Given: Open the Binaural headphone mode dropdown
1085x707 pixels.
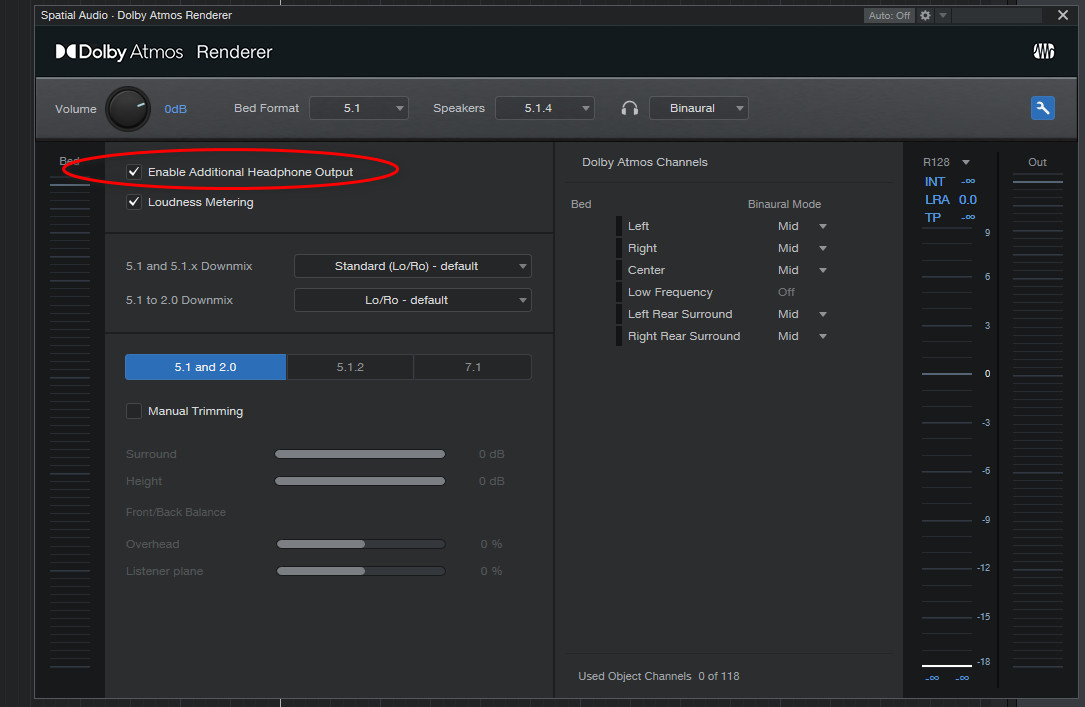Looking at the screenshot, I should (699, 108).
